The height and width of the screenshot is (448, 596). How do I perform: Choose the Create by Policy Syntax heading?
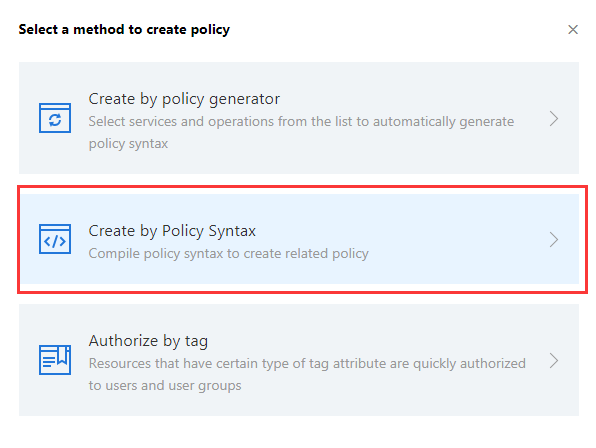tap(172, 231)
